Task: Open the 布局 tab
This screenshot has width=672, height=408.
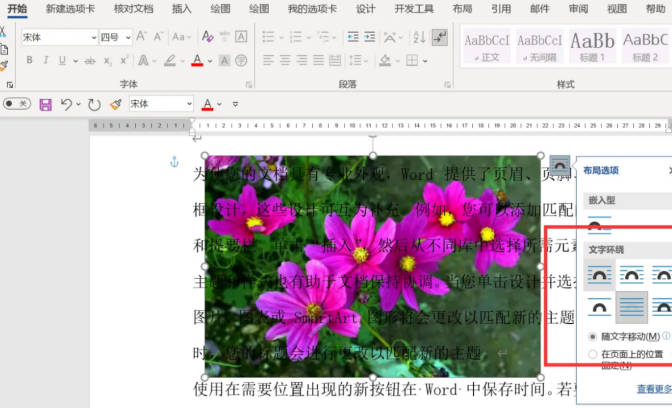Action: [x=462, y=9]
